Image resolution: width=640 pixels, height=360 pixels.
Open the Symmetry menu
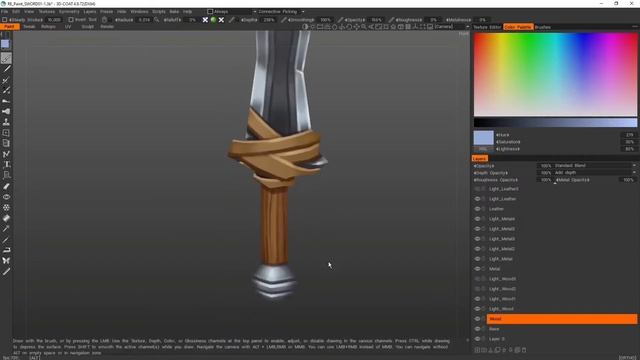(69, 12)
